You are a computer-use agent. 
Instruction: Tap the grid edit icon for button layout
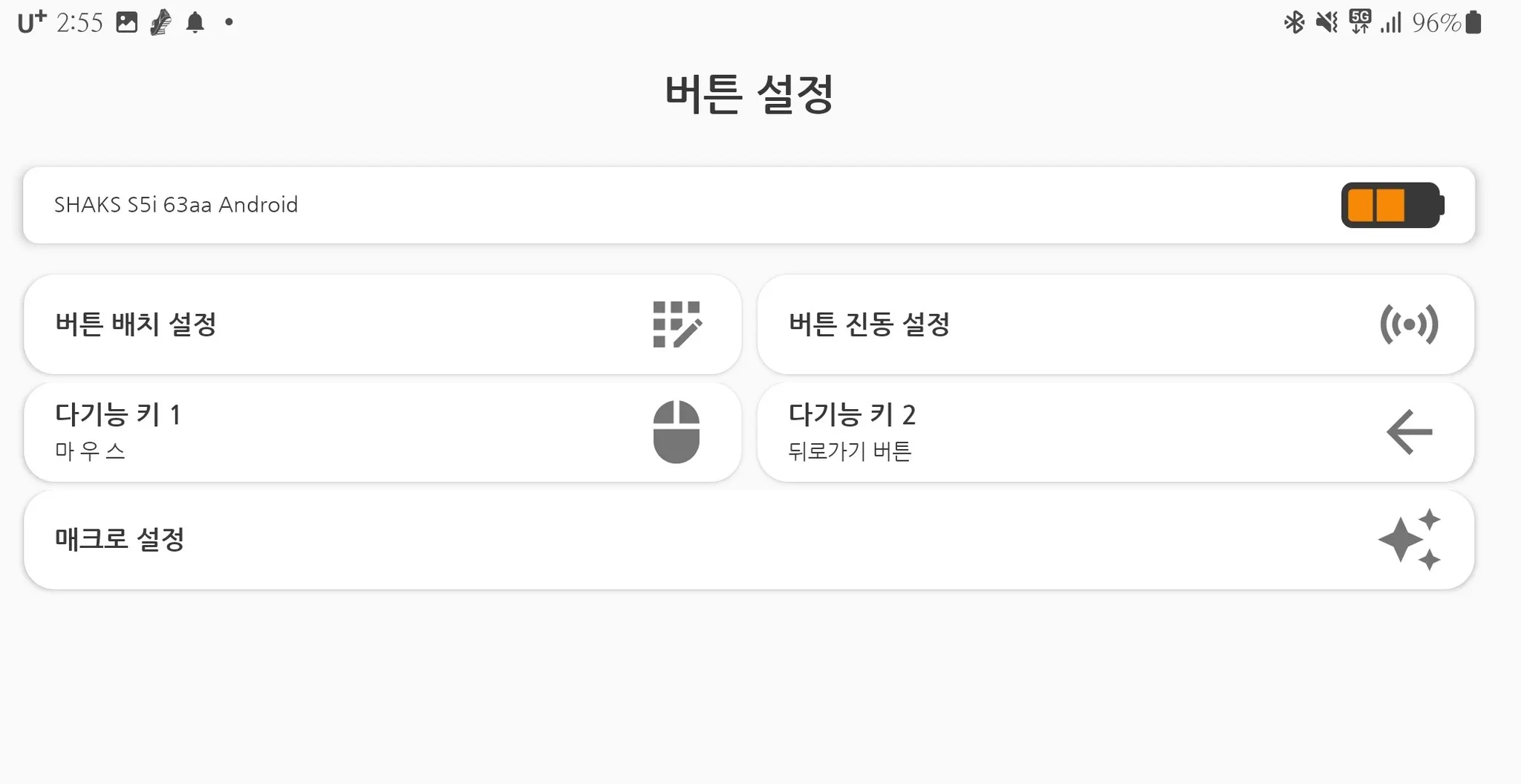(x=677, y=324)
